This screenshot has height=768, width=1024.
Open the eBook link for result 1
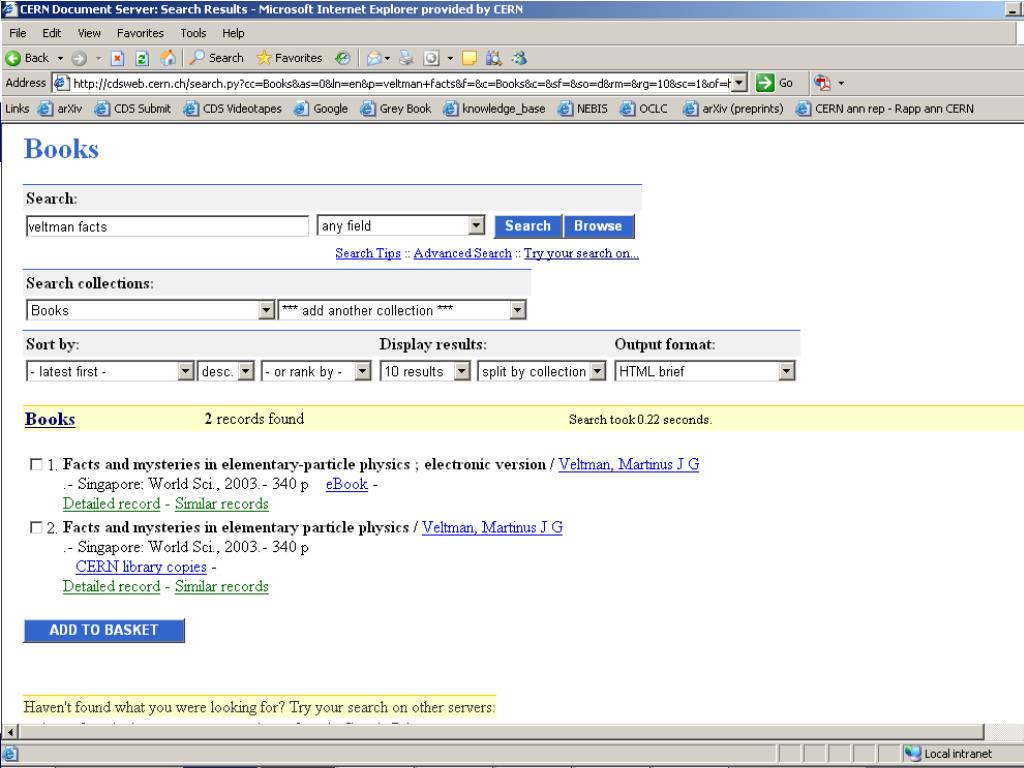coord(347,484)
